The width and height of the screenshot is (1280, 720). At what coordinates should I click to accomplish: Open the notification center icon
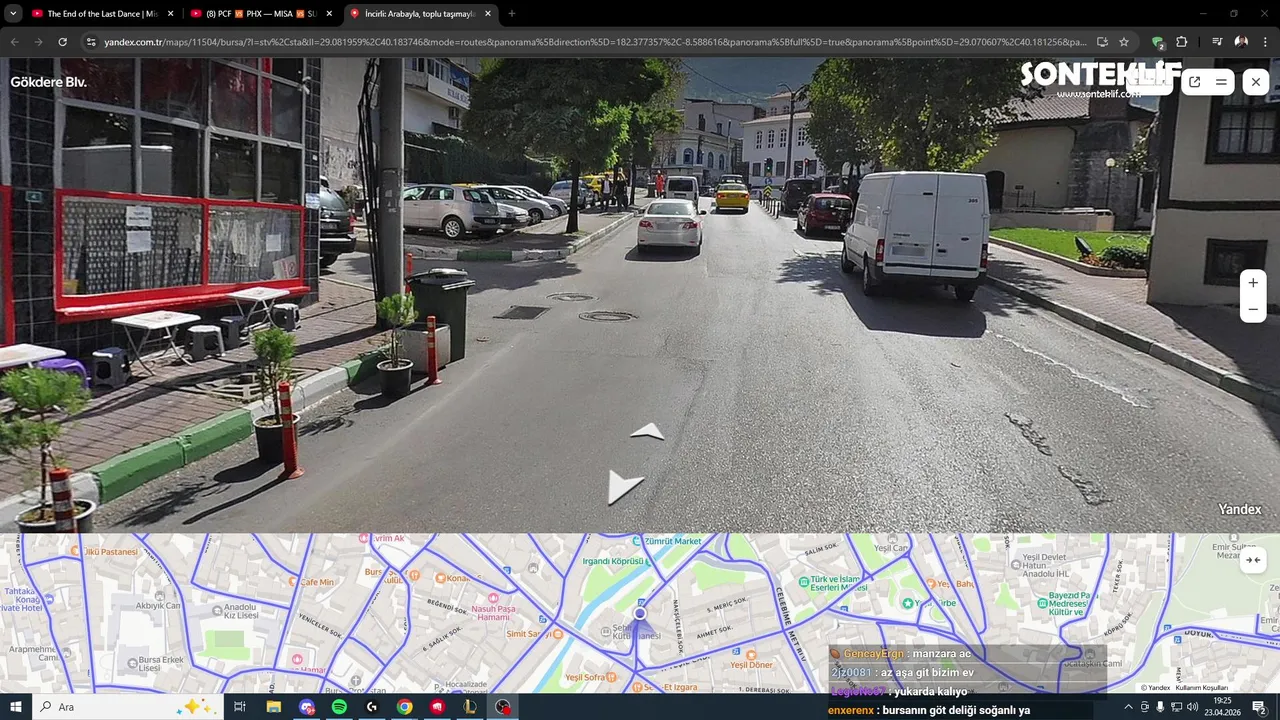click(1259, 707)
